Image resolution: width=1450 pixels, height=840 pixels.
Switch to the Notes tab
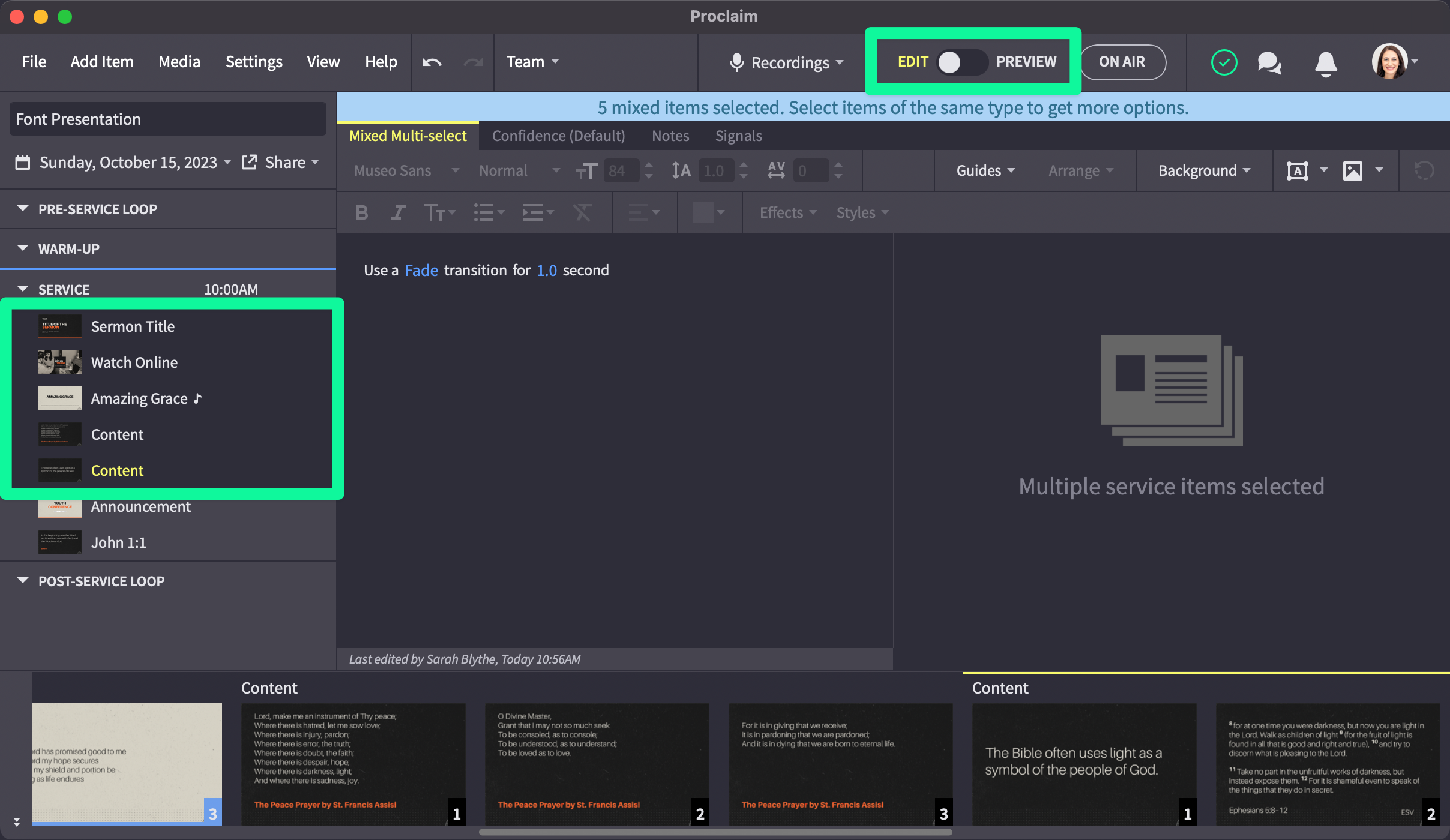click(x=670, y=136)
